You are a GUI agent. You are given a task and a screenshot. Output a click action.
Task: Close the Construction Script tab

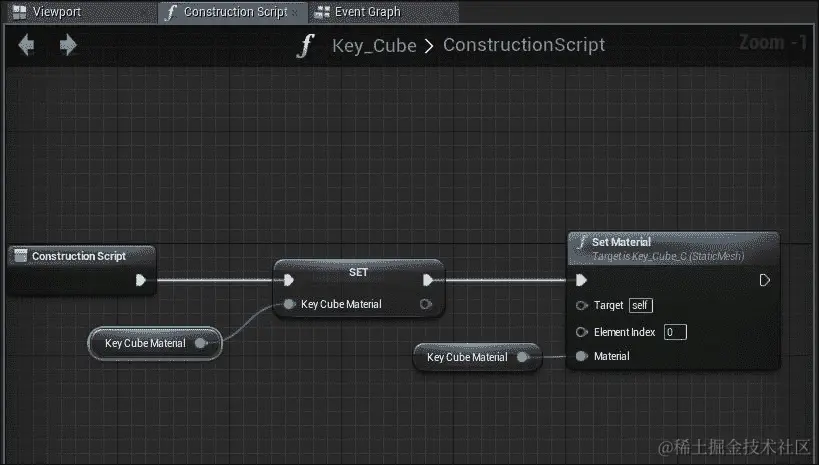(295, 13)
